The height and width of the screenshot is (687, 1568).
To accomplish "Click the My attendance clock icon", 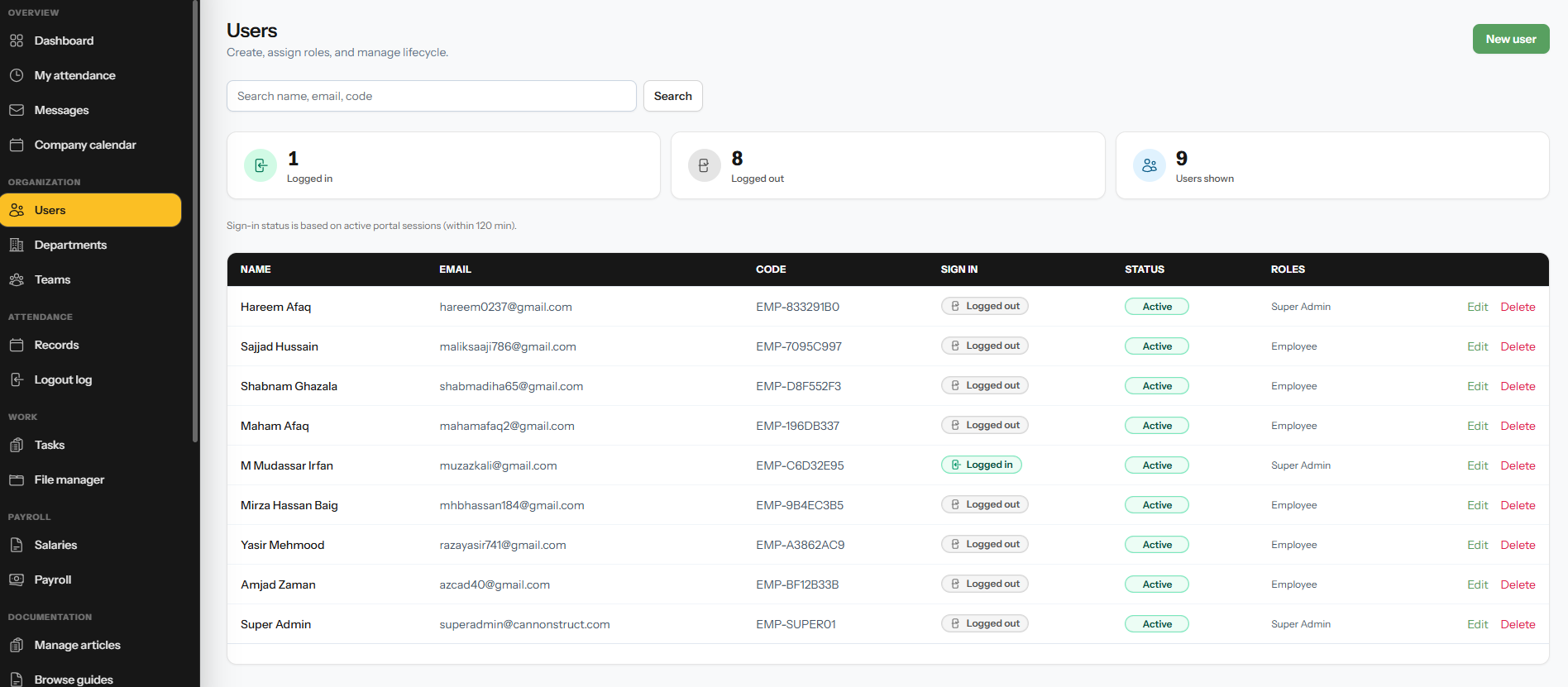I will point(17,75).
